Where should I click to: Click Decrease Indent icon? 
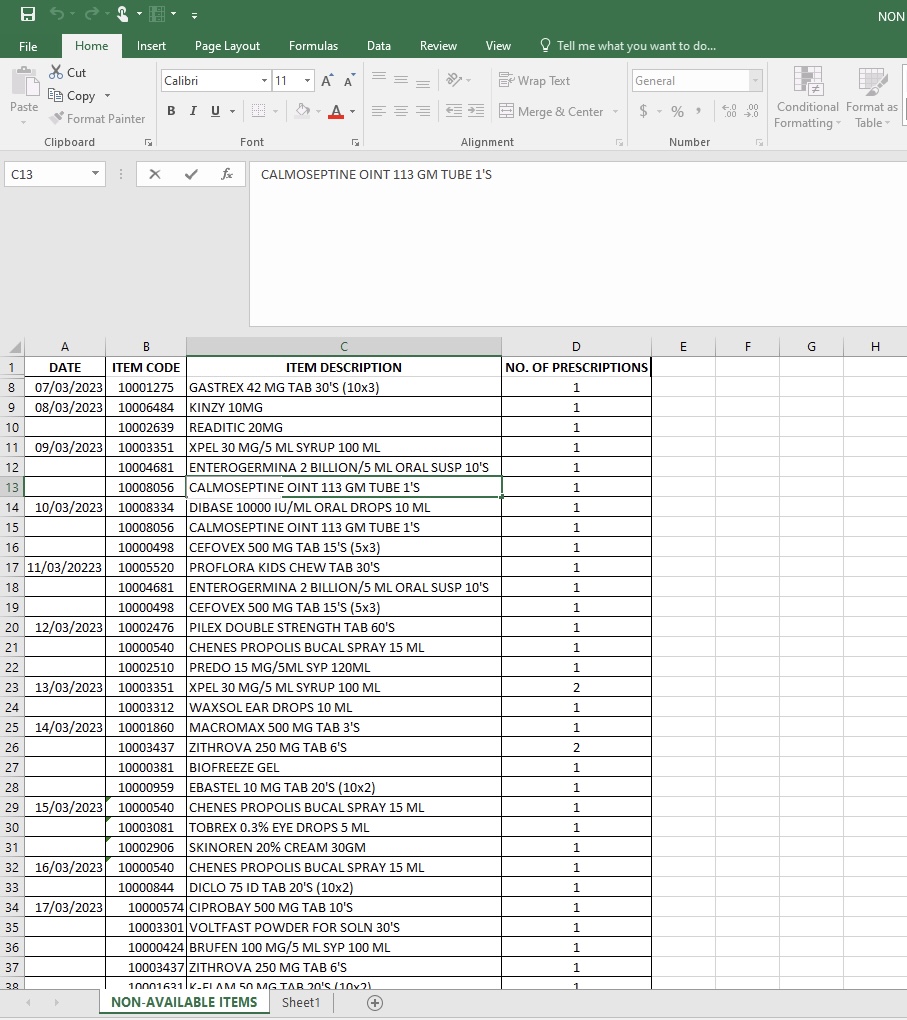tap(454, 111)
